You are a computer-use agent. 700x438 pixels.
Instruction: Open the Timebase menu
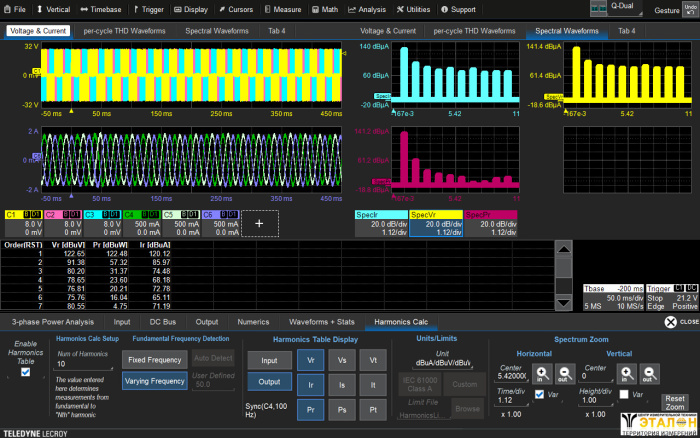(x=101, y=9)
